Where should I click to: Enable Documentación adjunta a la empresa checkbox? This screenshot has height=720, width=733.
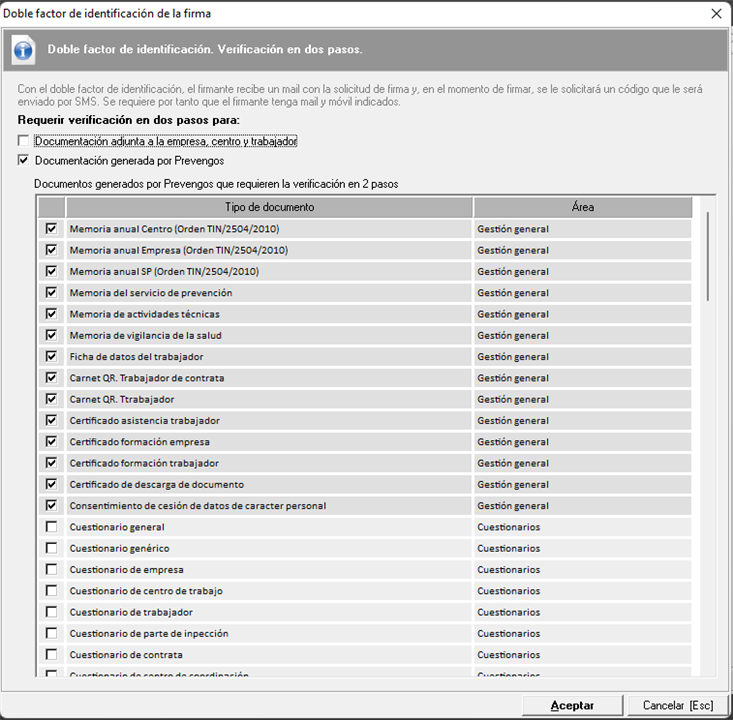[24, 141]
